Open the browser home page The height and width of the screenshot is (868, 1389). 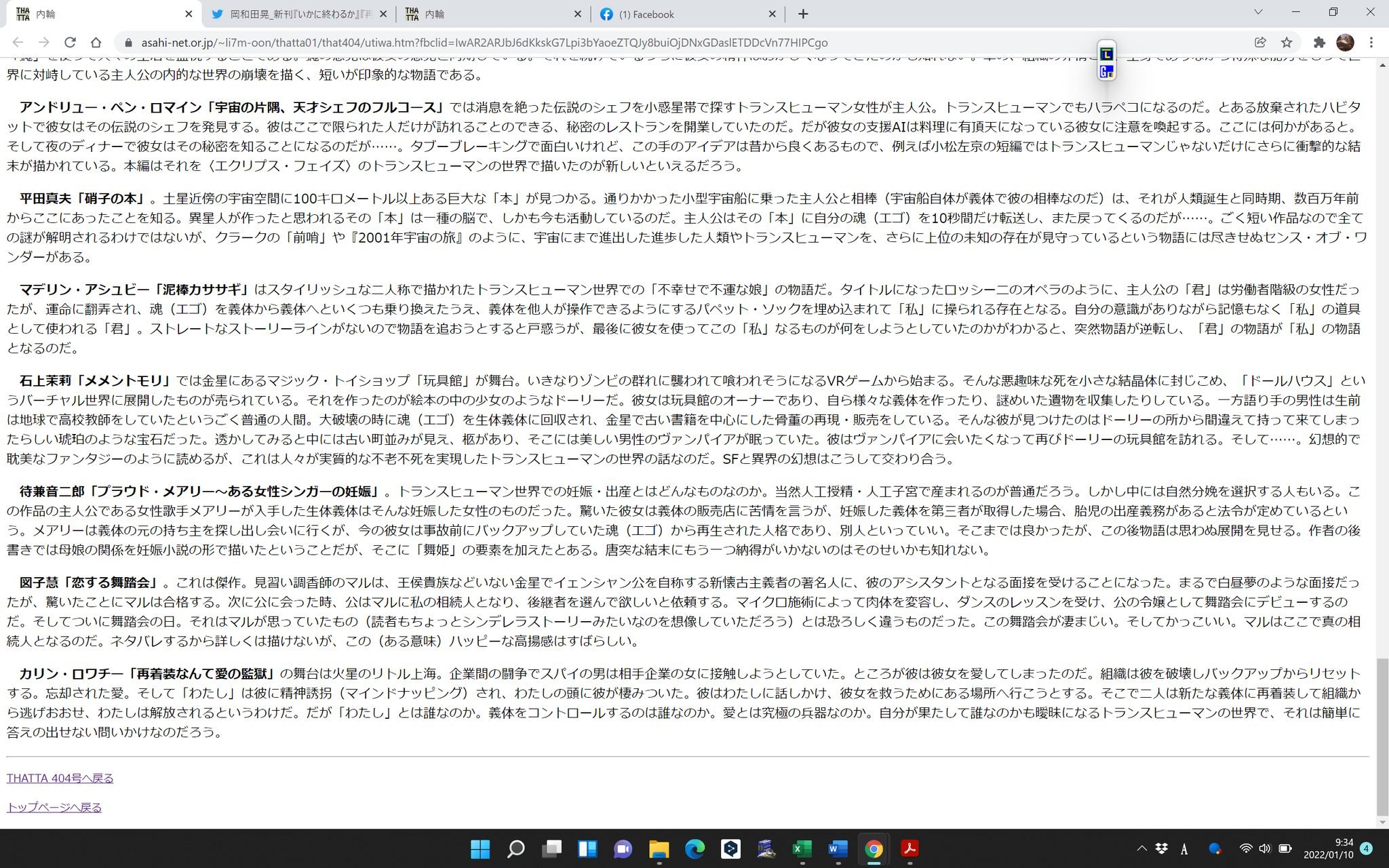tap(96, 42)
